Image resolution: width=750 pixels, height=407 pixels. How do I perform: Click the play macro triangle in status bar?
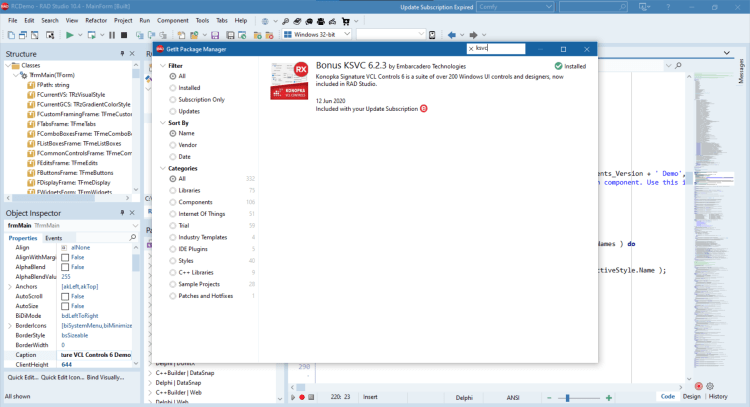click(293, 397)
